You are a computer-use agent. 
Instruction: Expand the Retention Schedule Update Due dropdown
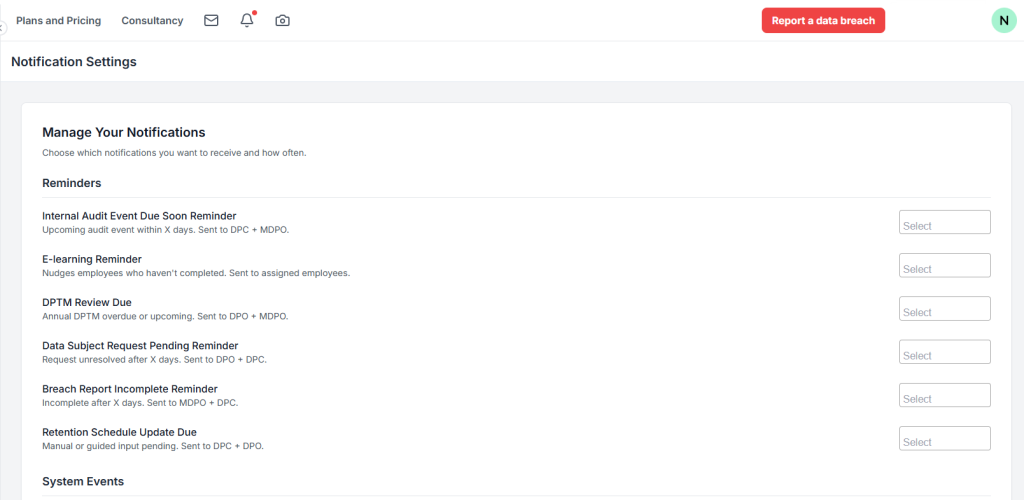click(x=944, y=439)
